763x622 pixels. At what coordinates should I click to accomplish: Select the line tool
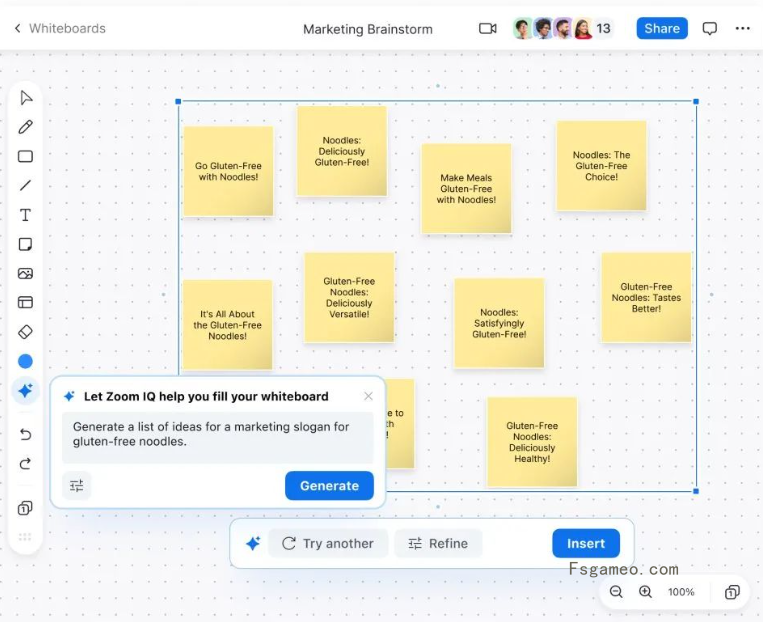pyautogui.click(x=25, y=185)
